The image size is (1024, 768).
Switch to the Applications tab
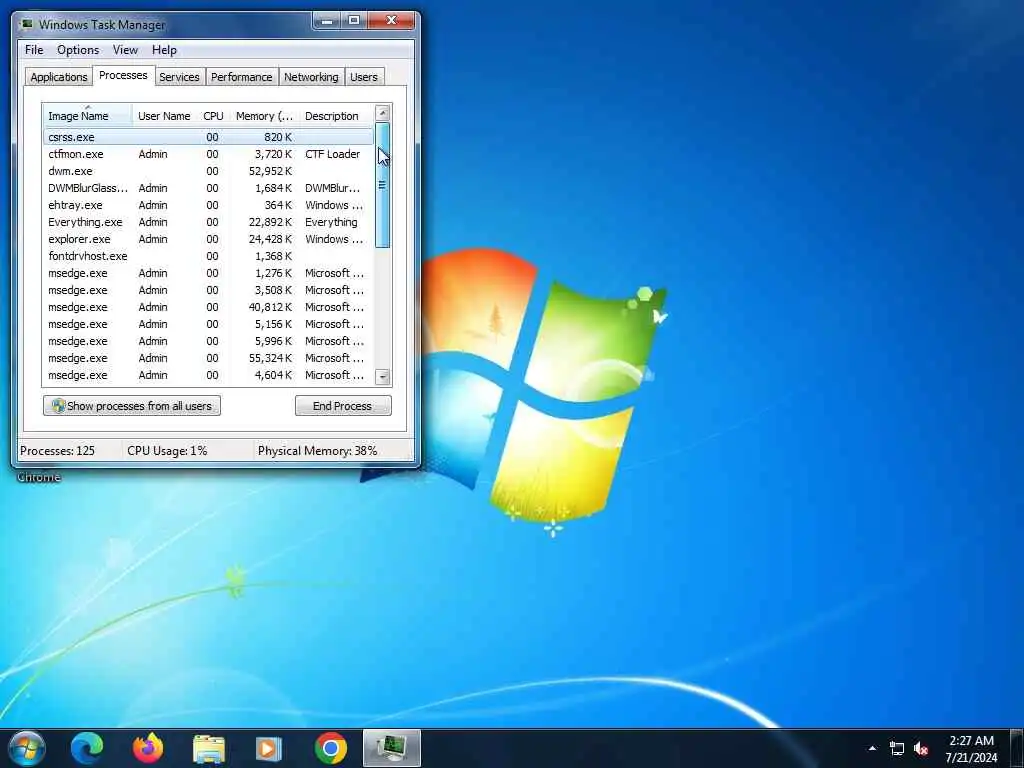point(59,77)
